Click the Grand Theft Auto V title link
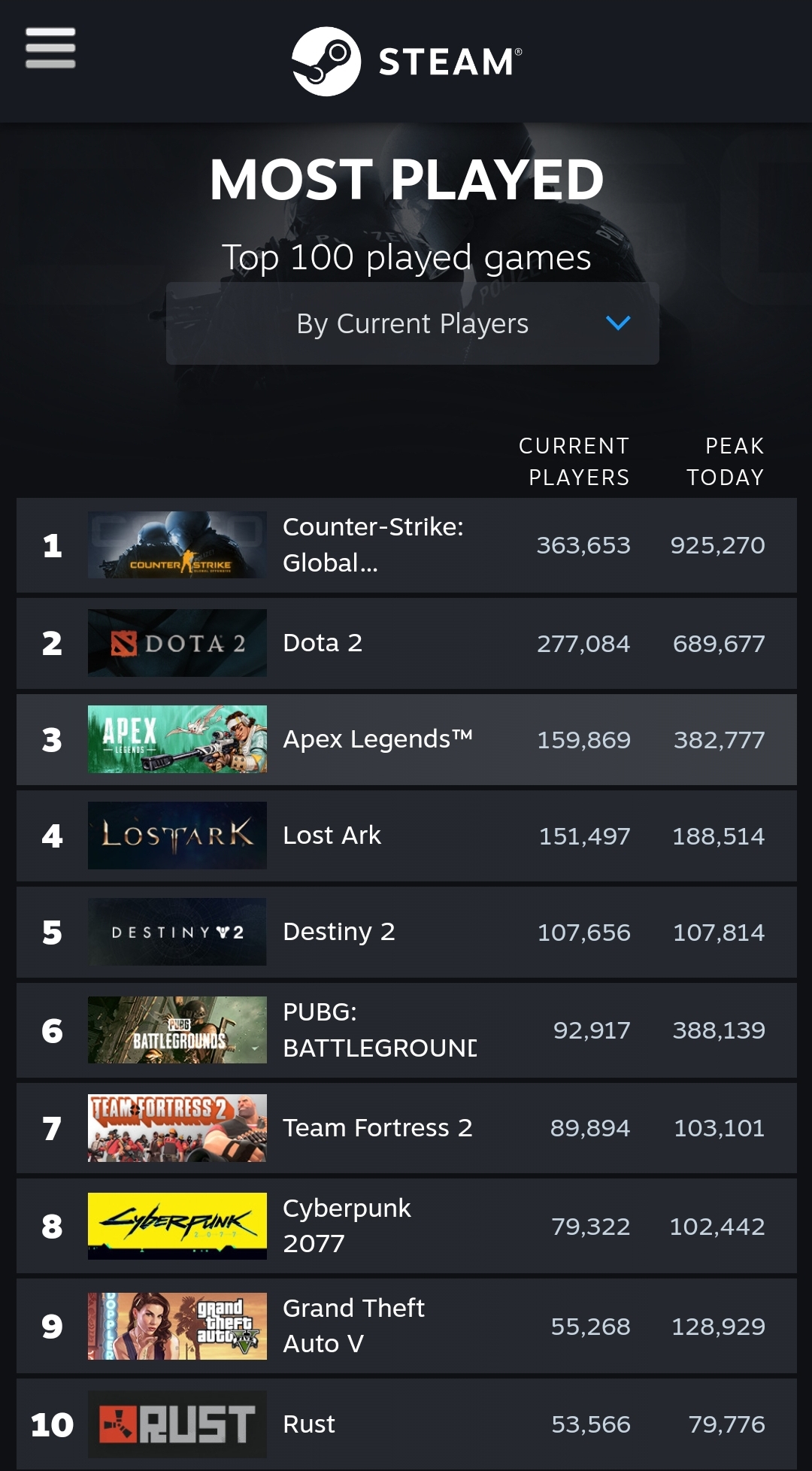 (x=353, y=1325)
